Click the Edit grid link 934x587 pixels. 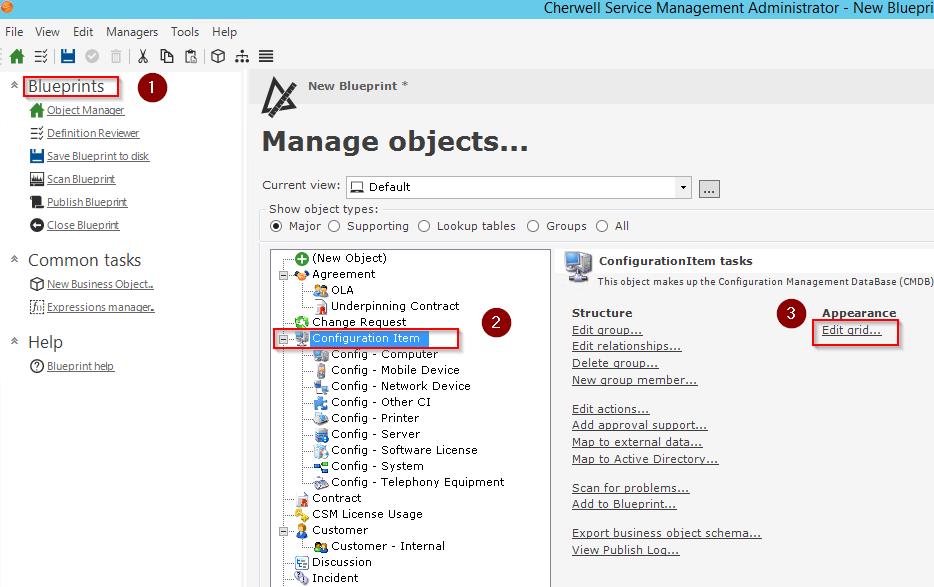point(851,330)
